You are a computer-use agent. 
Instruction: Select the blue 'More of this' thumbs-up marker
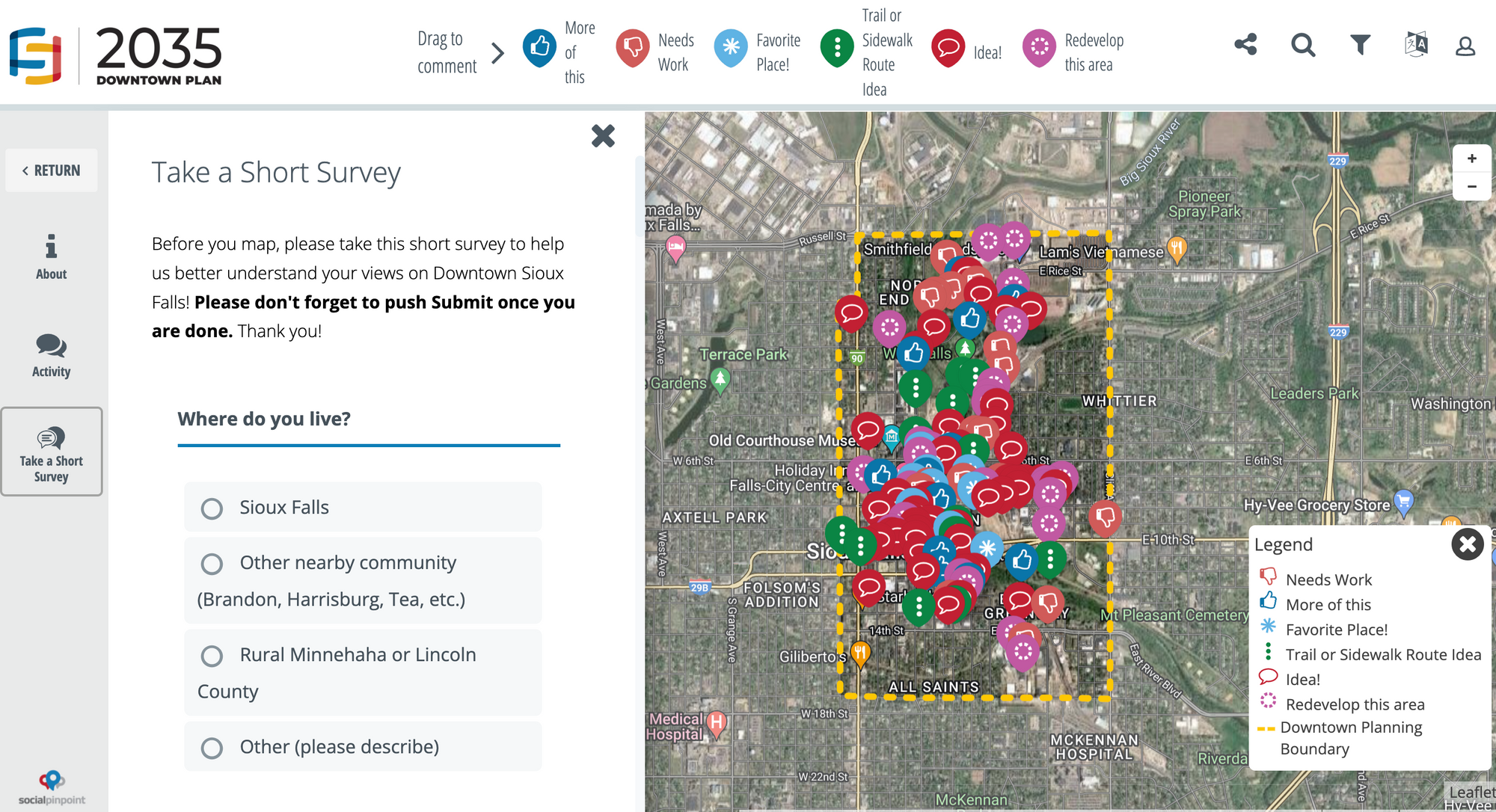click(x=539, y=49)
